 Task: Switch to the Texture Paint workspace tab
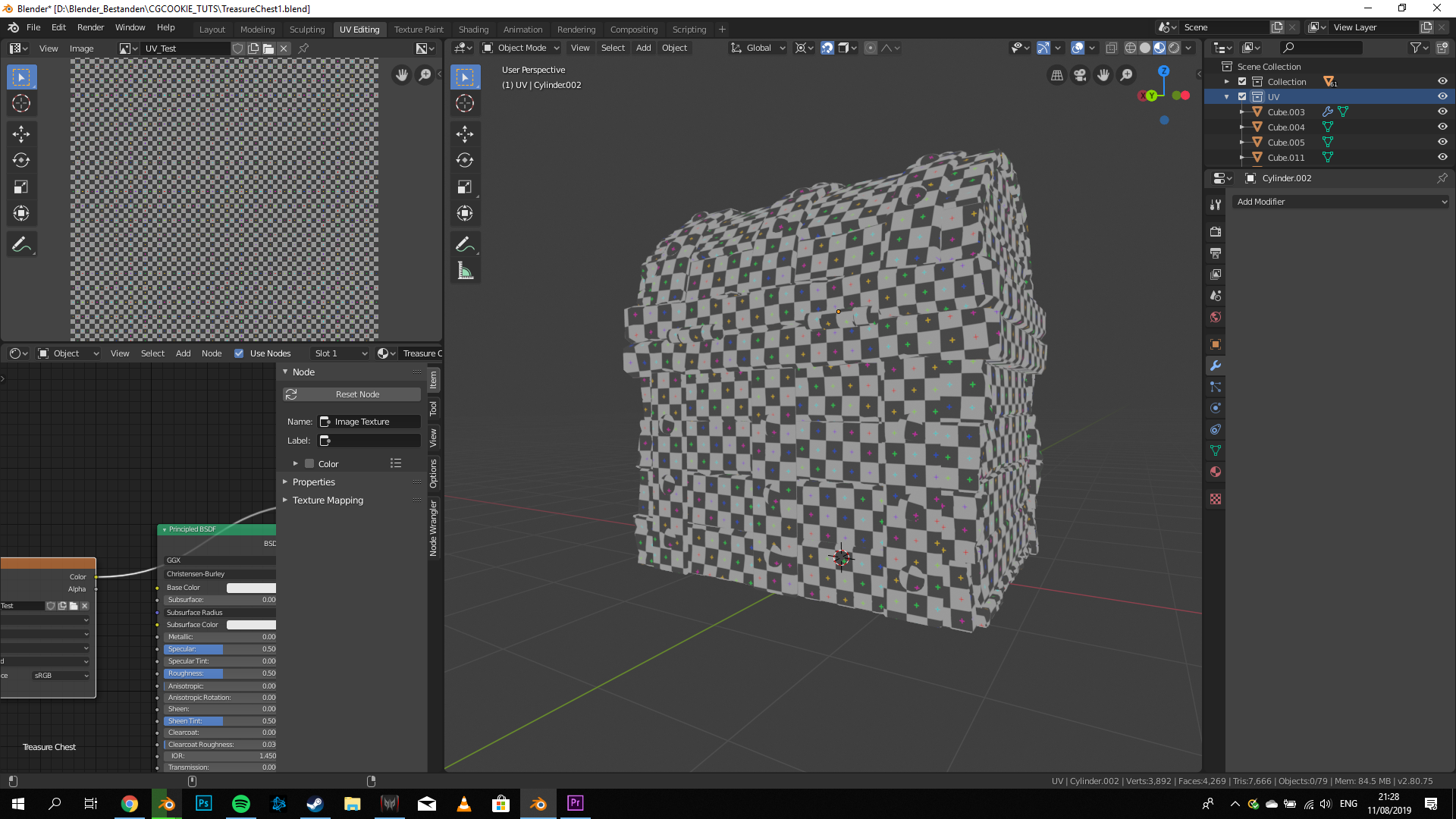[x=419, y=30]
